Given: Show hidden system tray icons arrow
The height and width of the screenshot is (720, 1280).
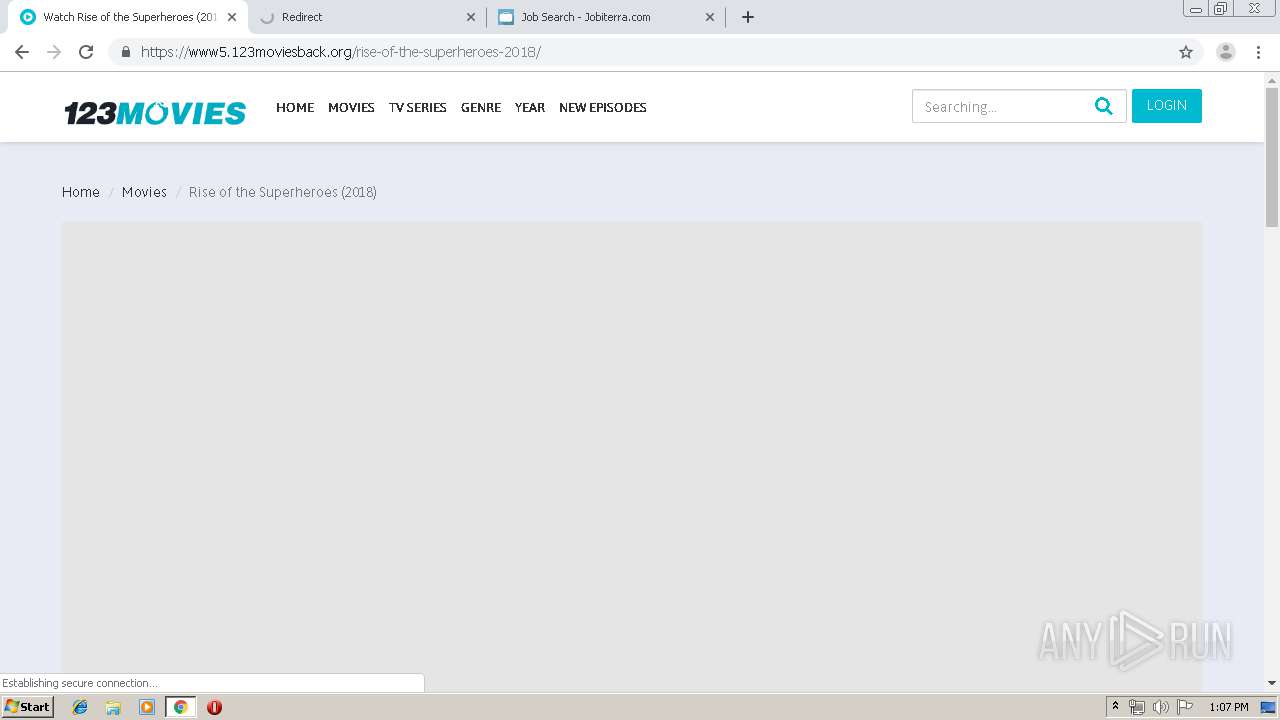Looking at the screenshot, I should pyautogui.click(x=1115, y=707).
